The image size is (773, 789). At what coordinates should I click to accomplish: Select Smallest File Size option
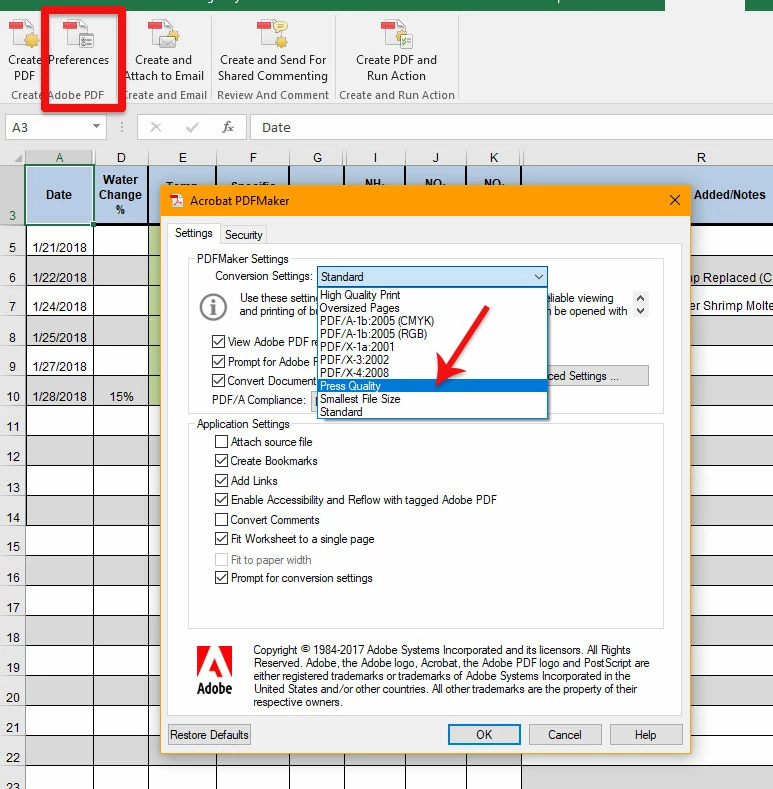[x=432, y=399]
